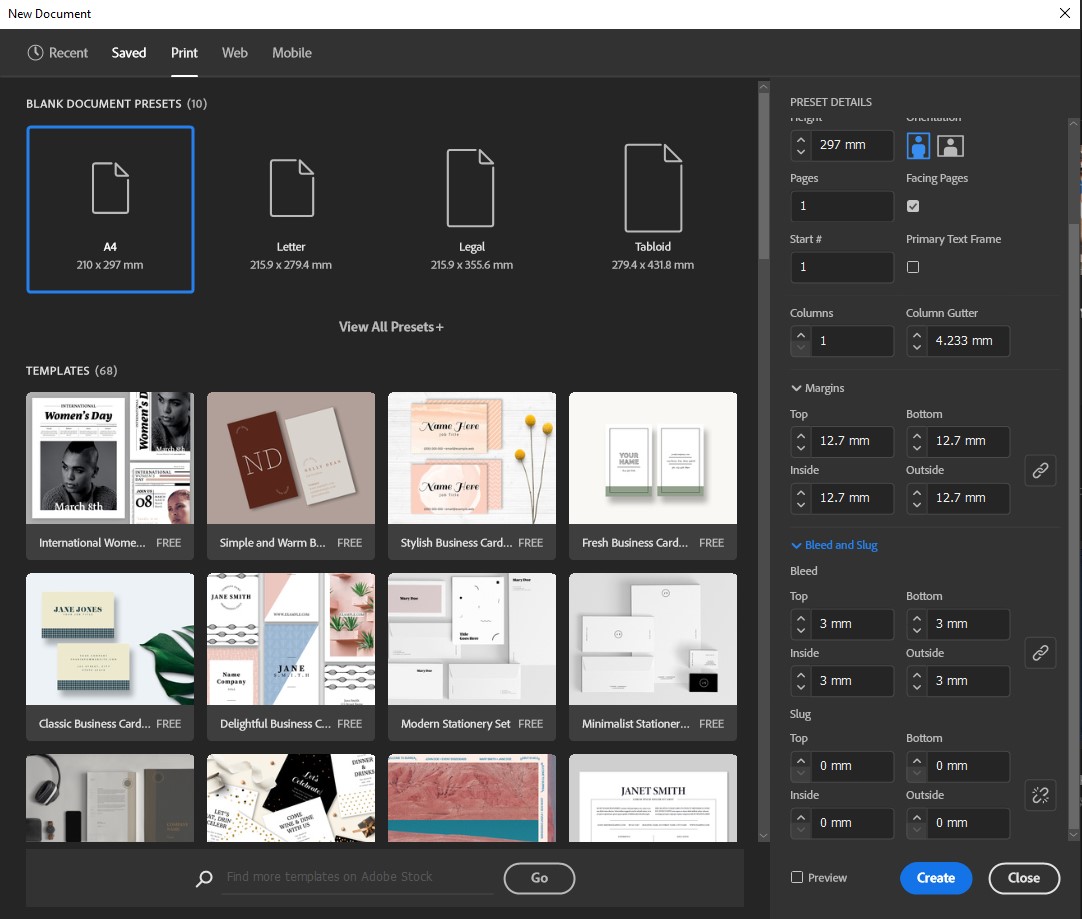
Task: Switch to the Web tab
Action: click(234, 53)
